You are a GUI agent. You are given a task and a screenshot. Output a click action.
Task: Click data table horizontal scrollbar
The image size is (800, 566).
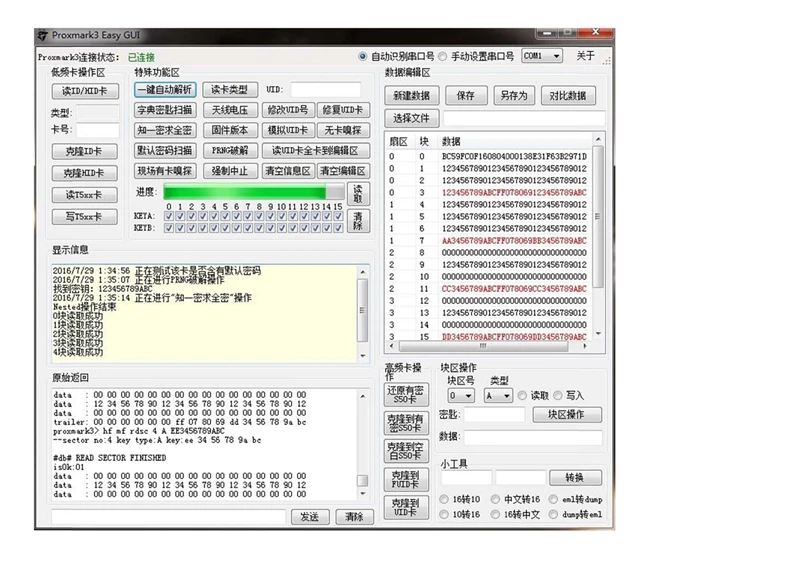483,347
